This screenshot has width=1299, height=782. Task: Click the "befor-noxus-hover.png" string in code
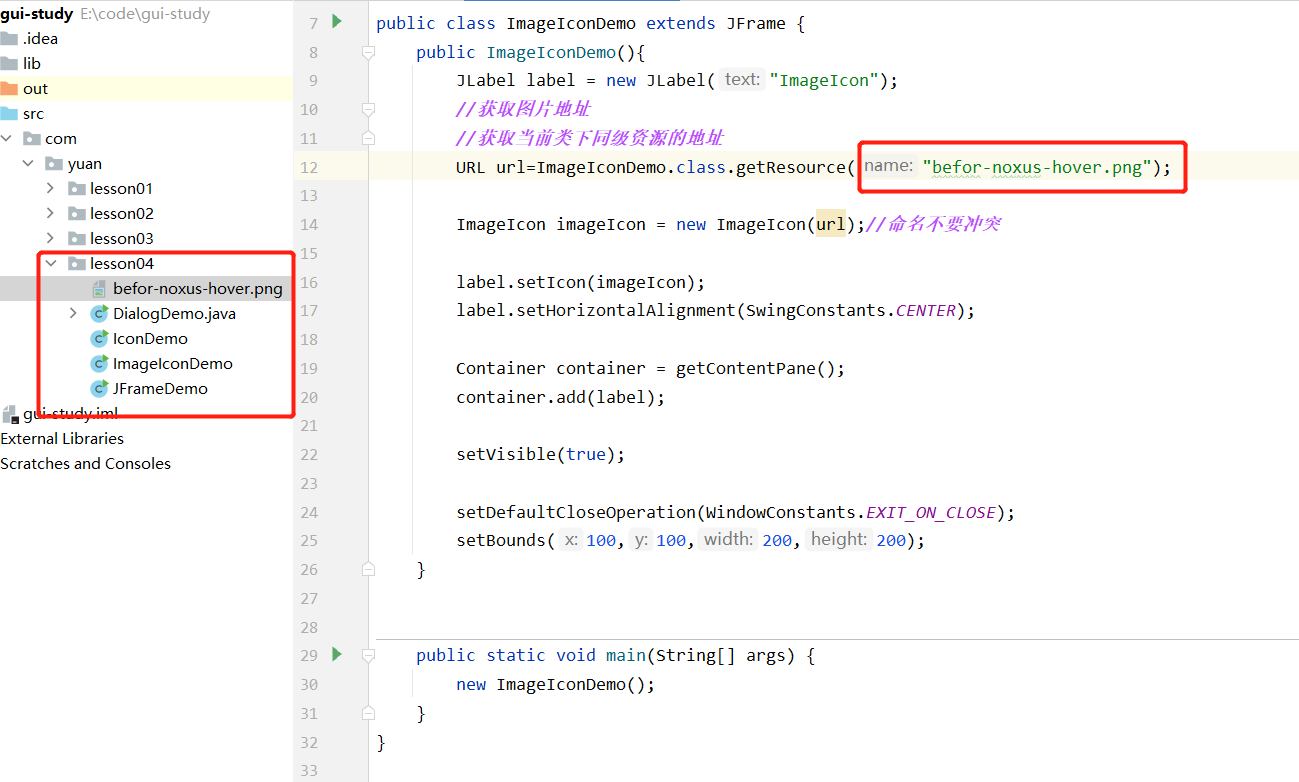pyautogui.click(x=1037, y=167)
